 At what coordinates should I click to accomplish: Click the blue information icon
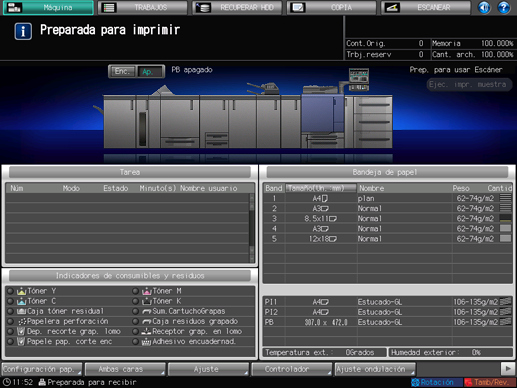pos(23,31)
